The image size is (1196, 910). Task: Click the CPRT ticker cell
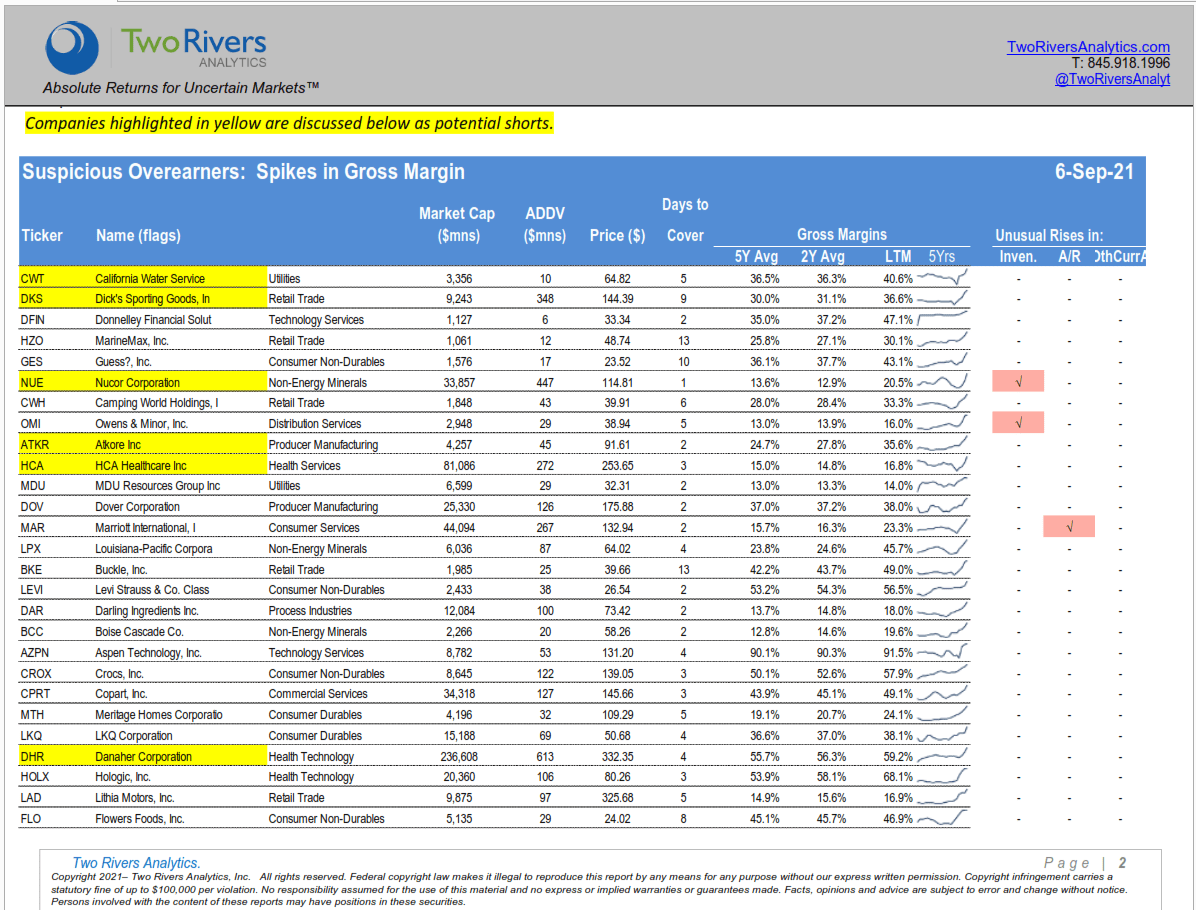point(35,694)
